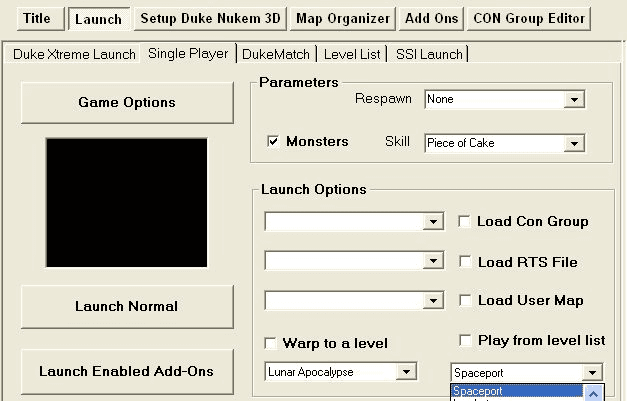Click Launch Enabled Add-Ons button

127,371
